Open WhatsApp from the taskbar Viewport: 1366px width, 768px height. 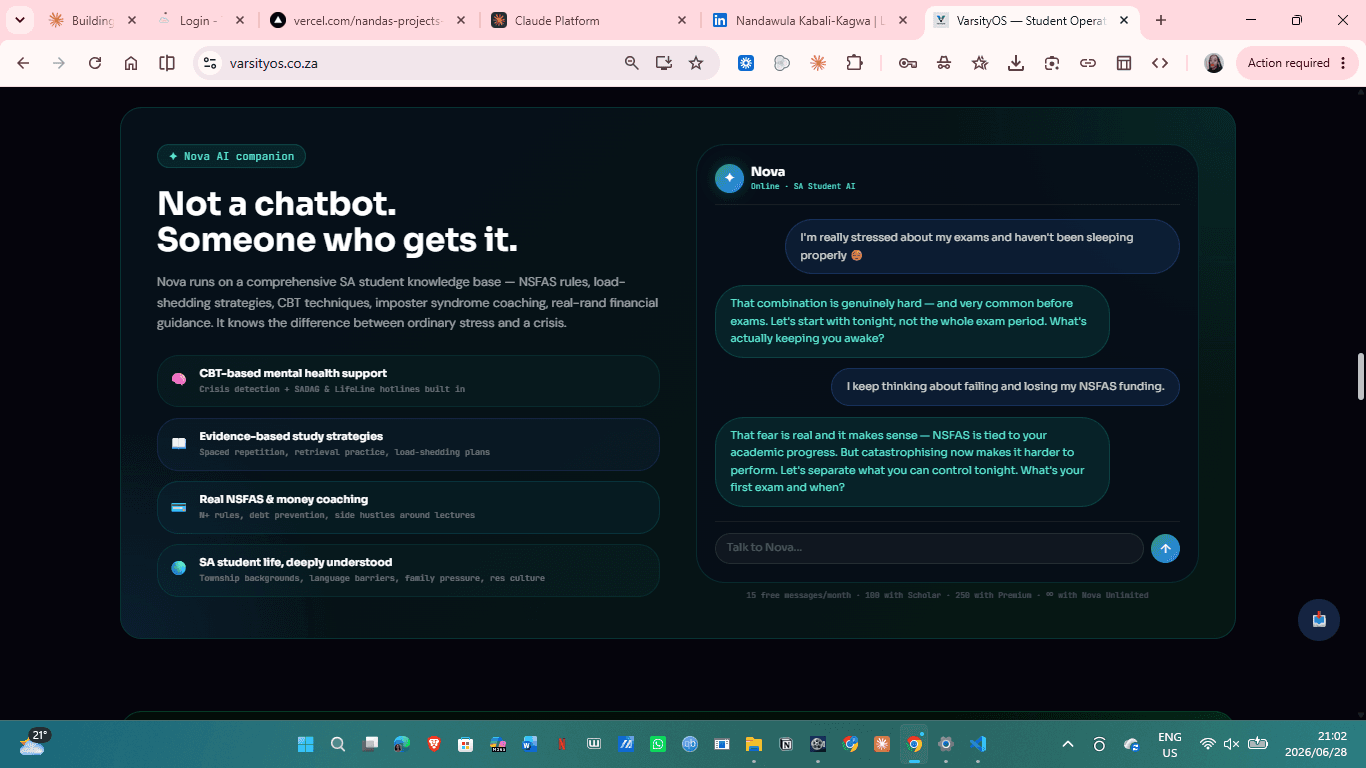click(657, 744)
